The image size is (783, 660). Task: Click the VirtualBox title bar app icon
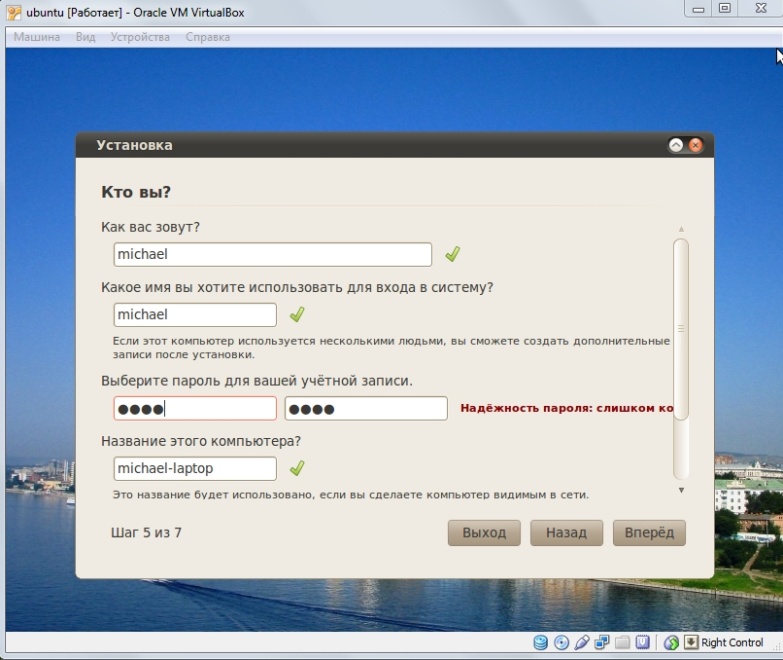pyautogui.click(x=13, y=12)
